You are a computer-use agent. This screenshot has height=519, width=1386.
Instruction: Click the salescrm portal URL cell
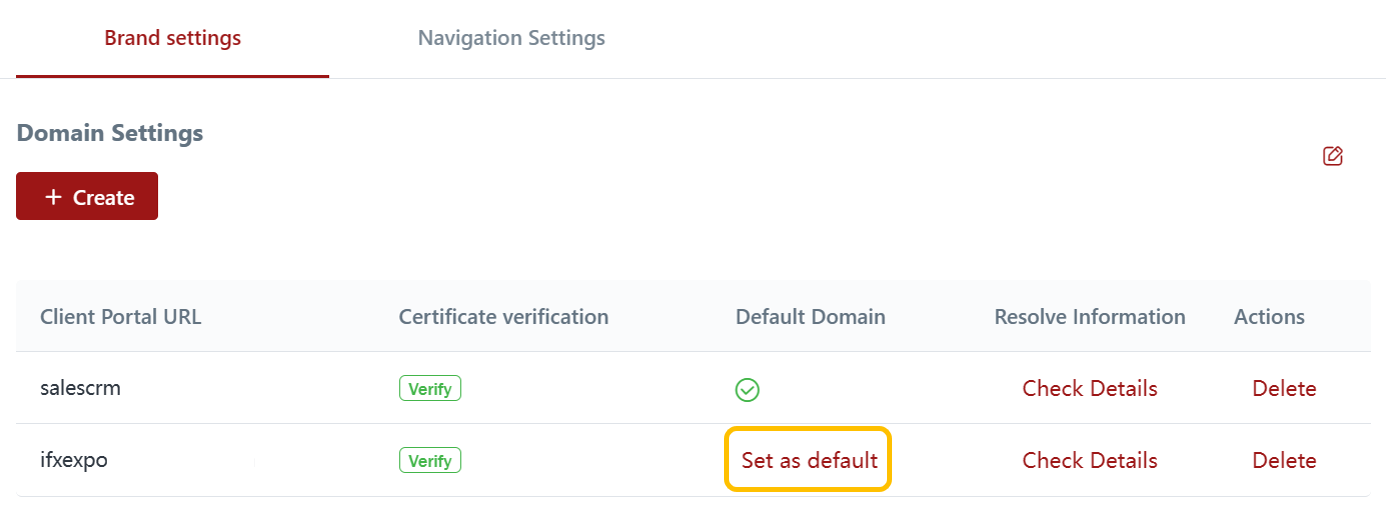pyautogui.click(x=81, y=388)
